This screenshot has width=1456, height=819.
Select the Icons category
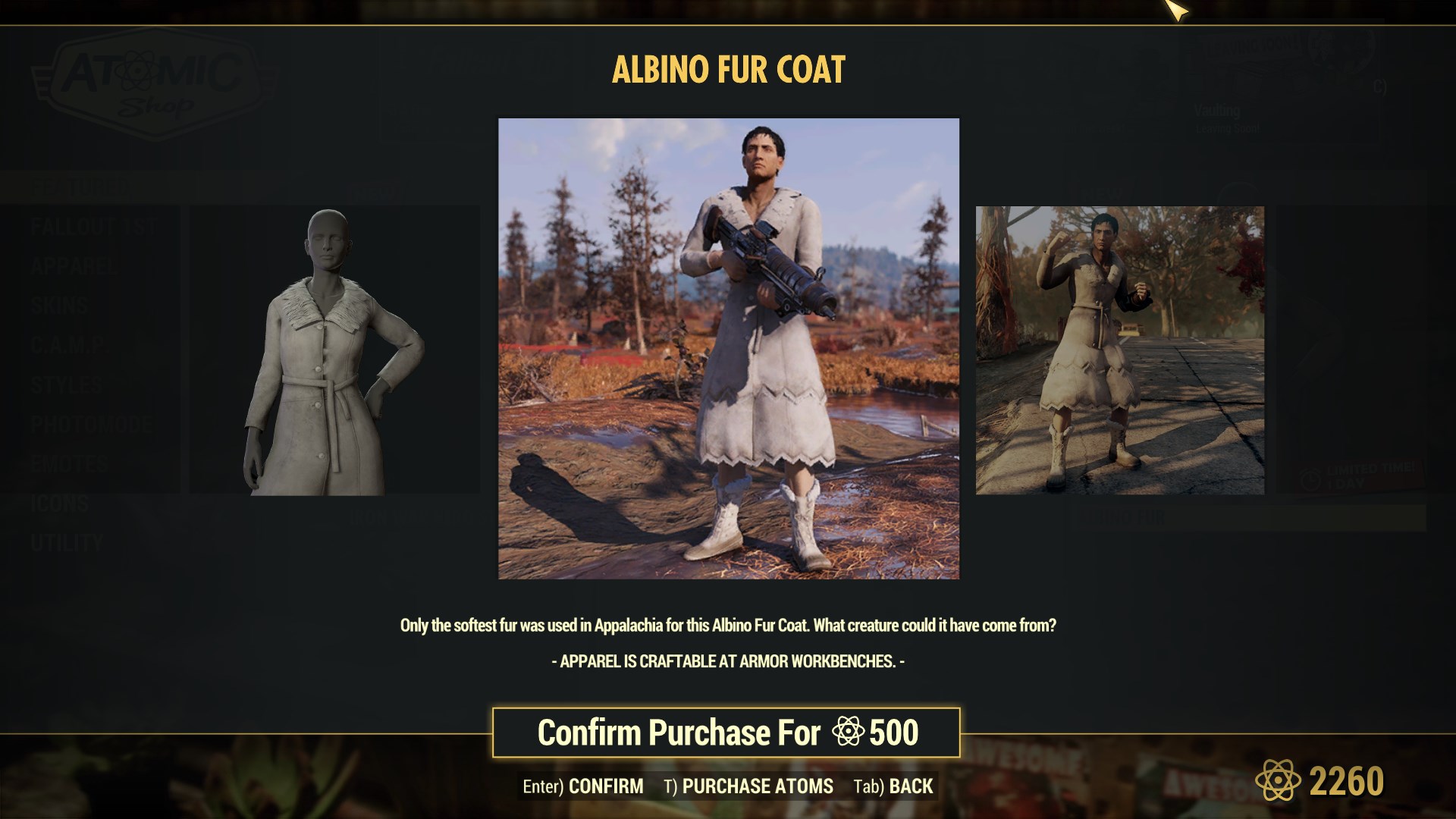pyautogui.click(x=59, y=504)
